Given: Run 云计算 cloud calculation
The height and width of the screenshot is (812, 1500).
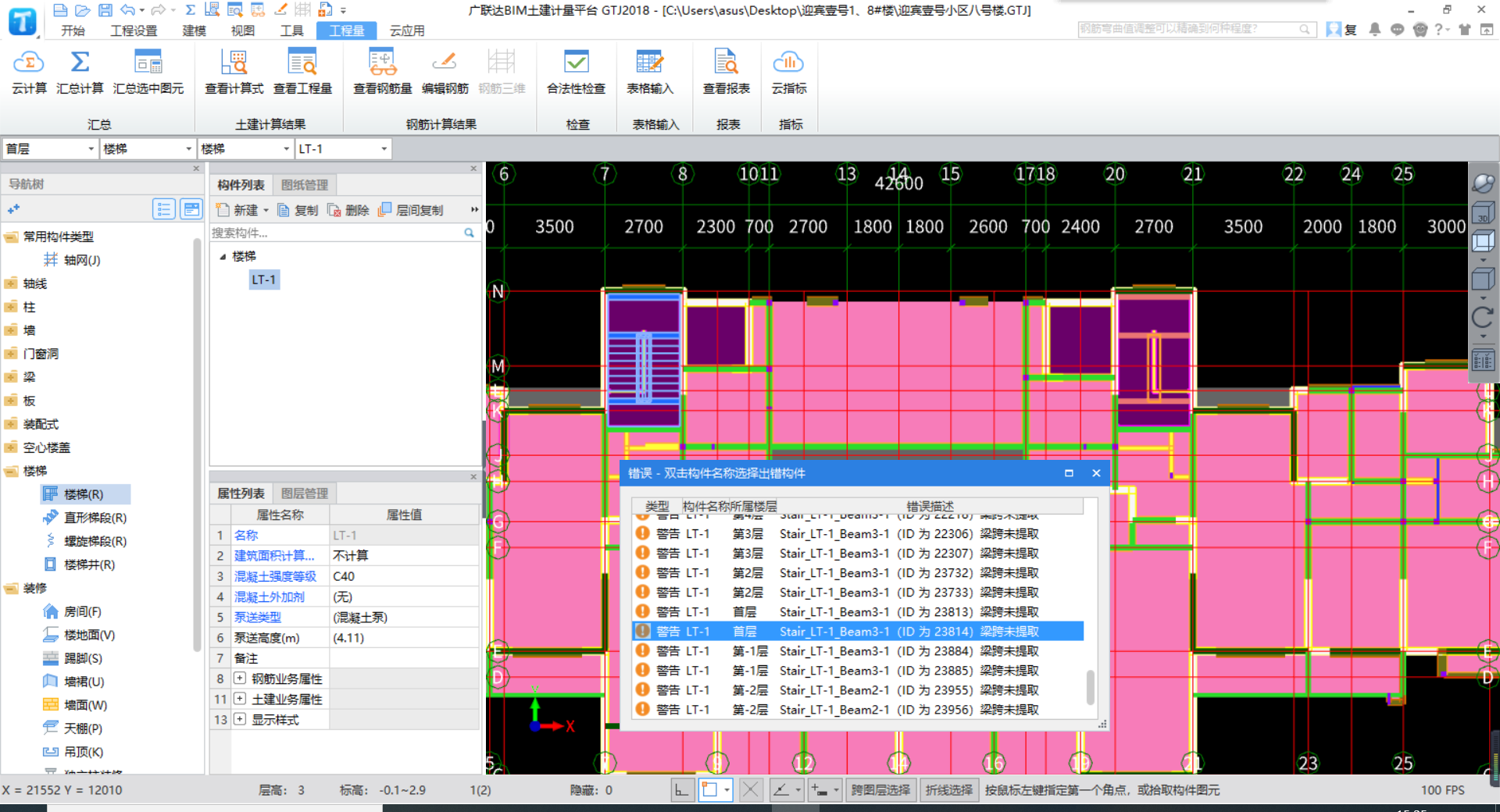Looking at the screenshot, I should 29,72.
